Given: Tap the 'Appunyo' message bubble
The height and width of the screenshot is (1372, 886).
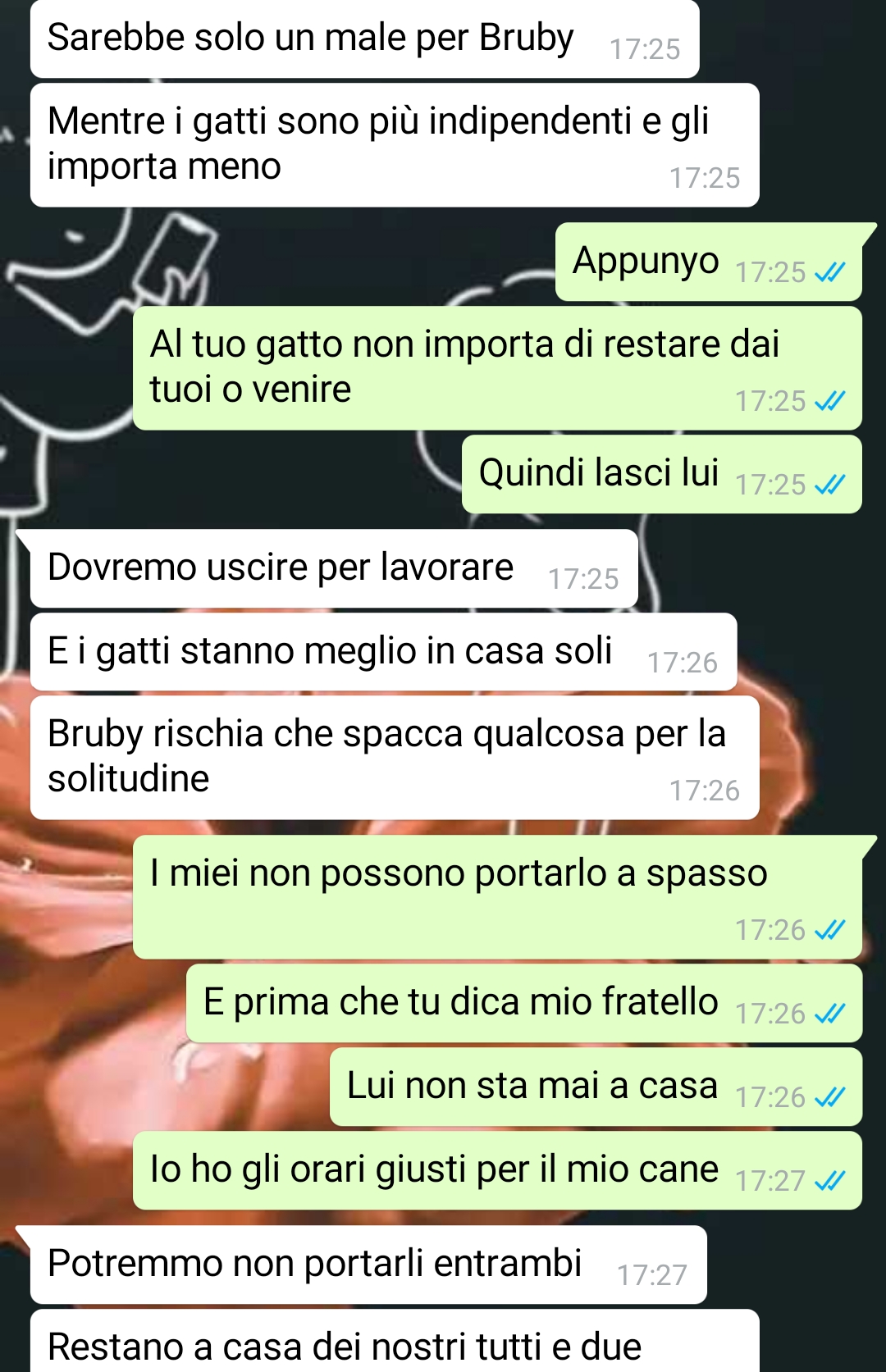Looking at the screenshot, I should 709,262.
